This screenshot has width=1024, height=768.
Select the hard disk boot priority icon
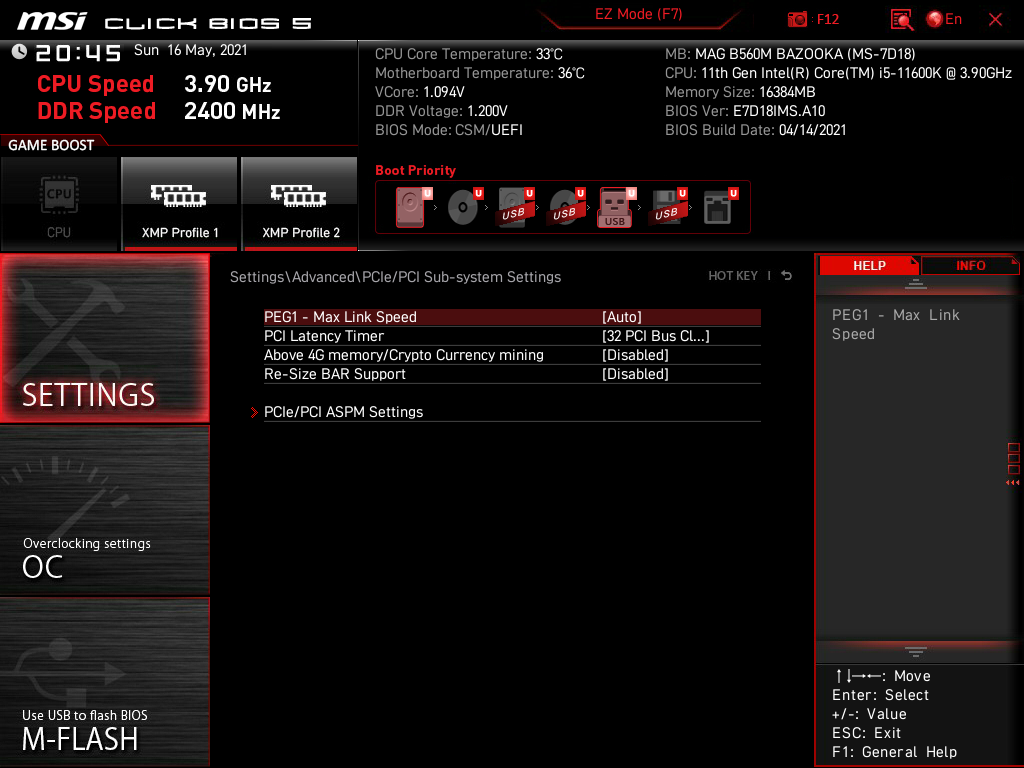(413, 207)
